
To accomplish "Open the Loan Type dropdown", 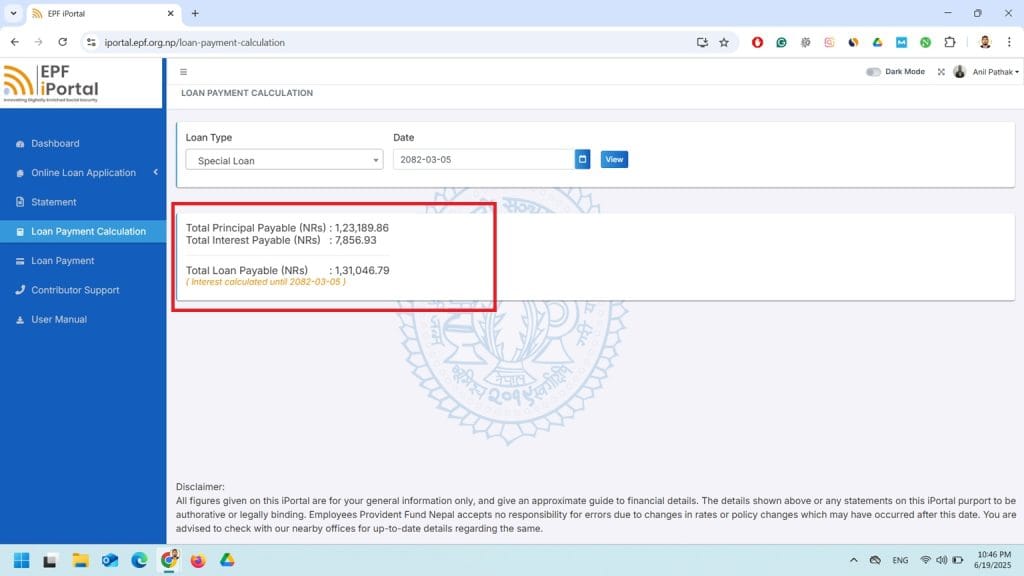I will pyautogui.click(x=284, y=160).
